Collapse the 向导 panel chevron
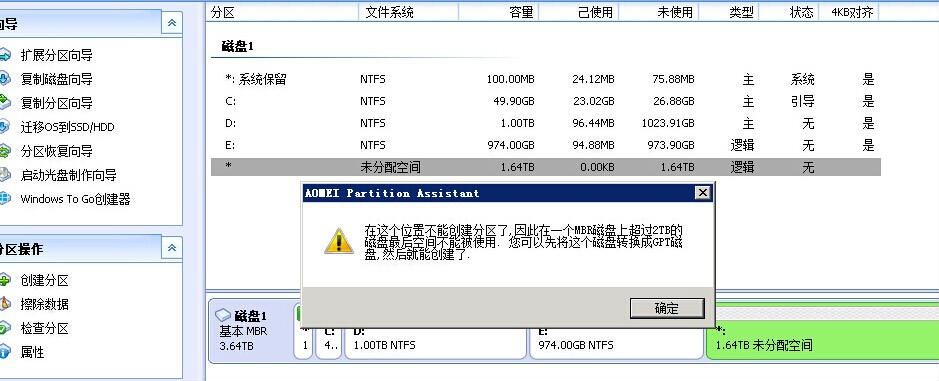 point(172,23)
